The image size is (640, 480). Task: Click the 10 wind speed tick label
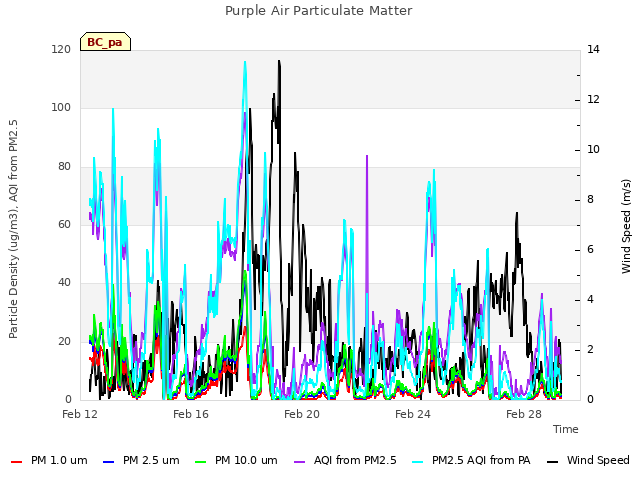tap(593, 150)
